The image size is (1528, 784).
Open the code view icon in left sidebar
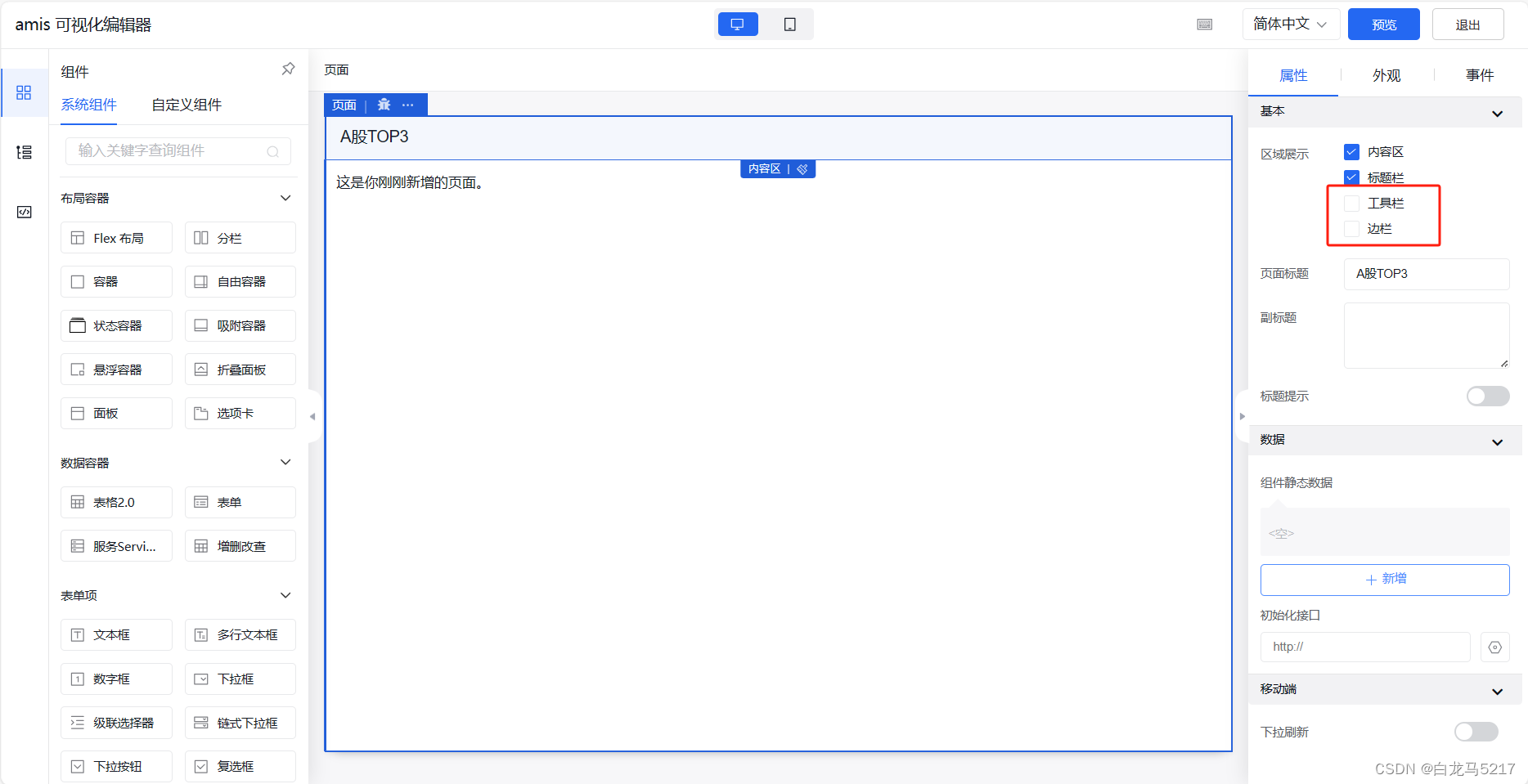25,211
